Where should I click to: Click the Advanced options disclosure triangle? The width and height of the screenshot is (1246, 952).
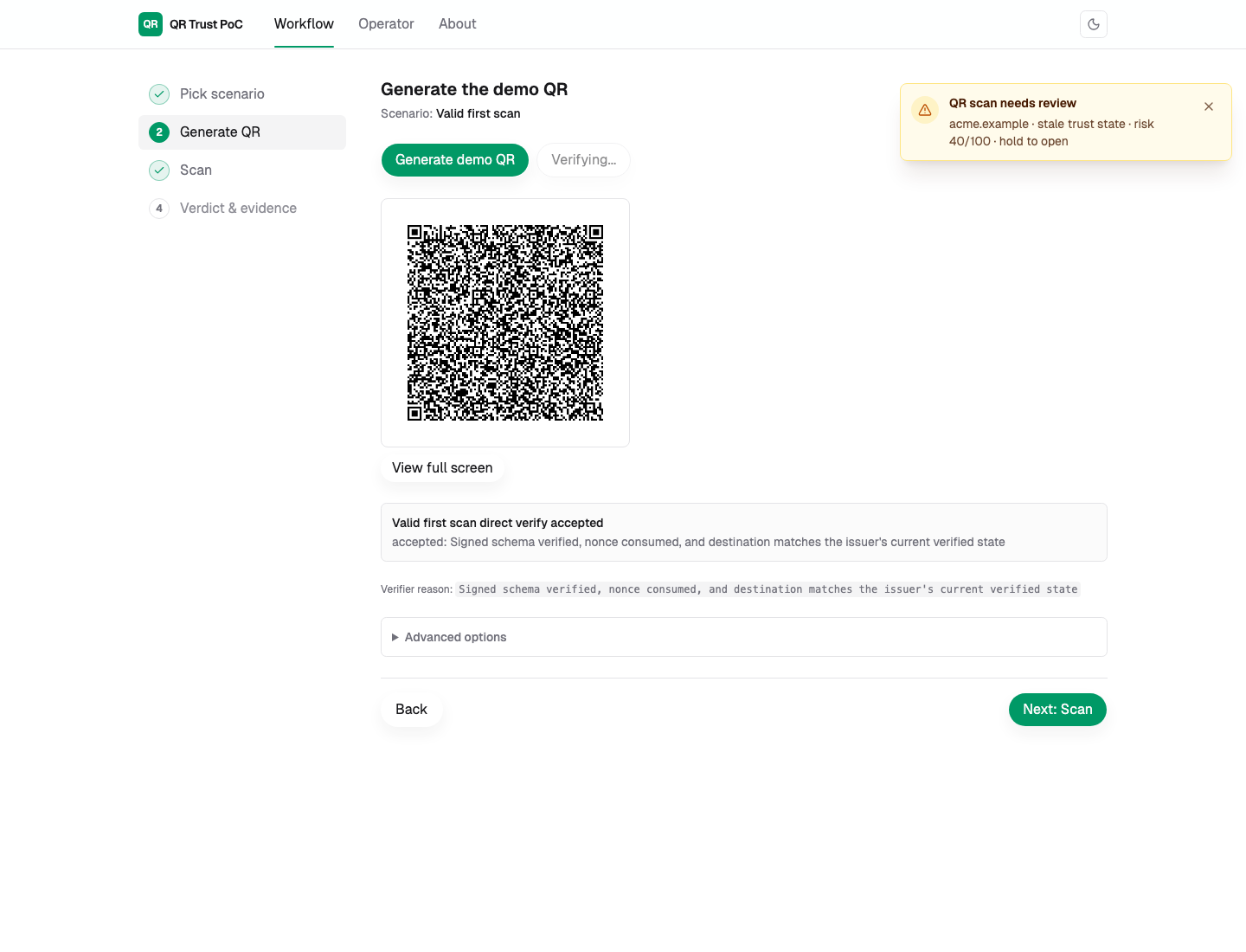pos(395,637)
